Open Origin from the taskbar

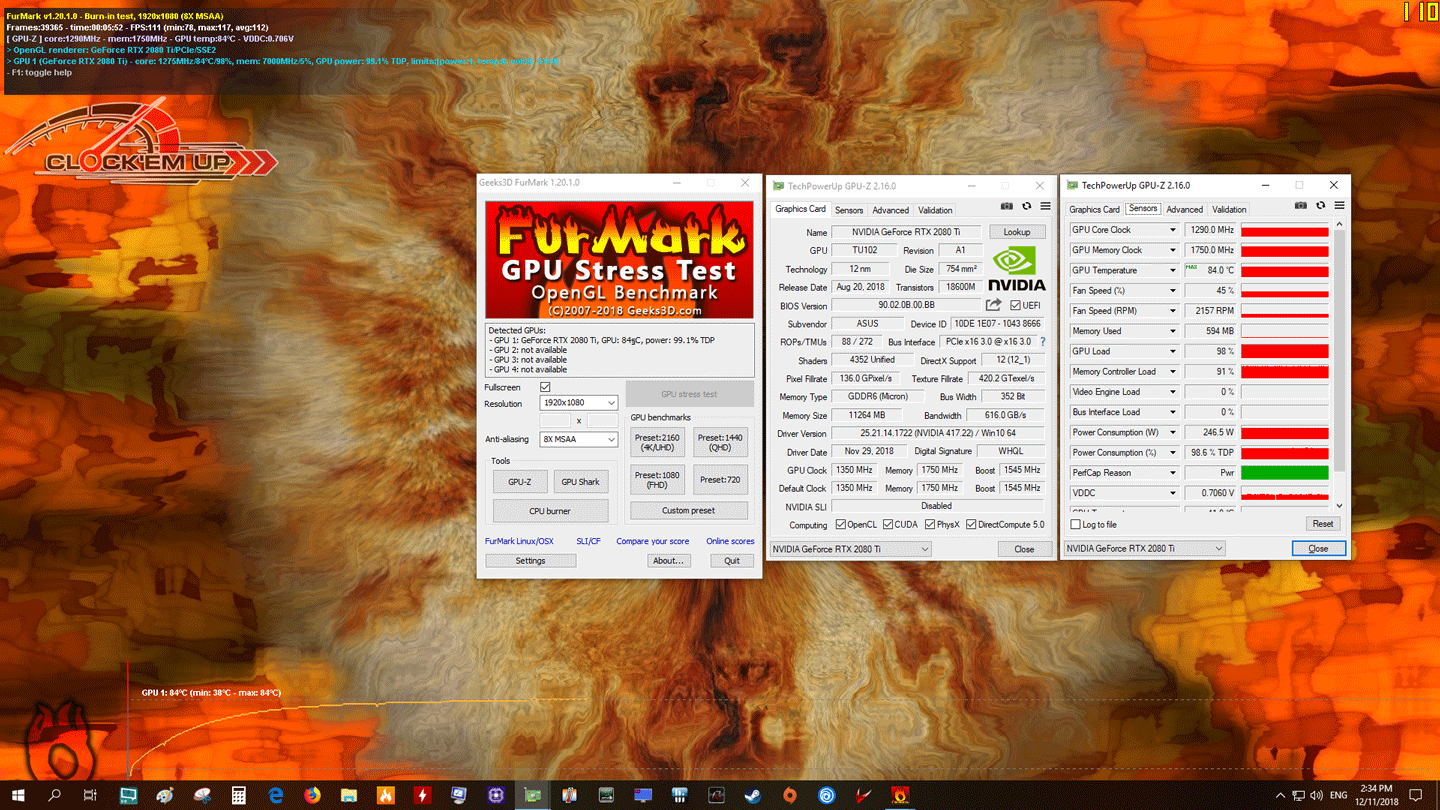click(x=790, y=795)
